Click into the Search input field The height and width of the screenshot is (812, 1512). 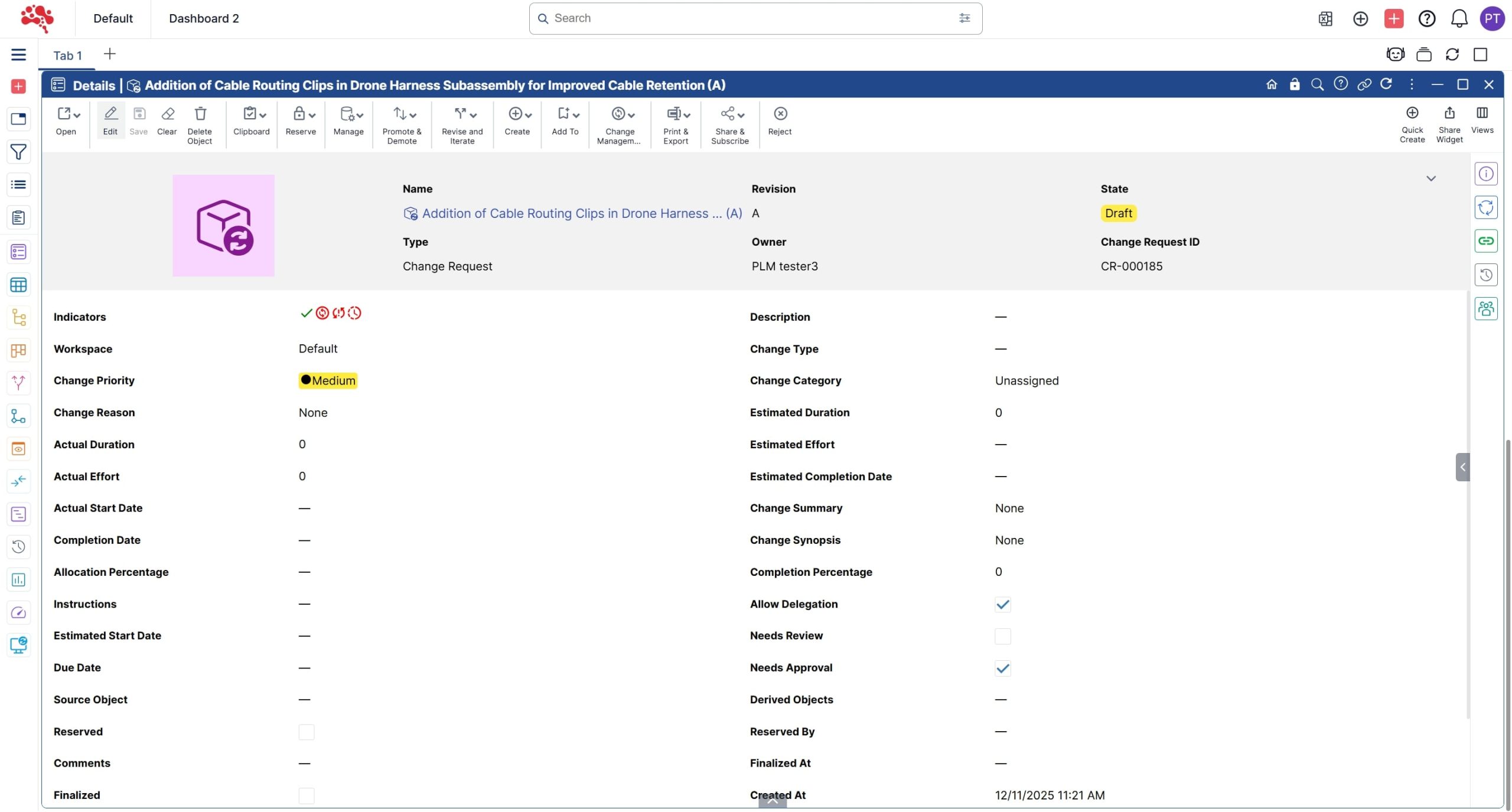750,18
